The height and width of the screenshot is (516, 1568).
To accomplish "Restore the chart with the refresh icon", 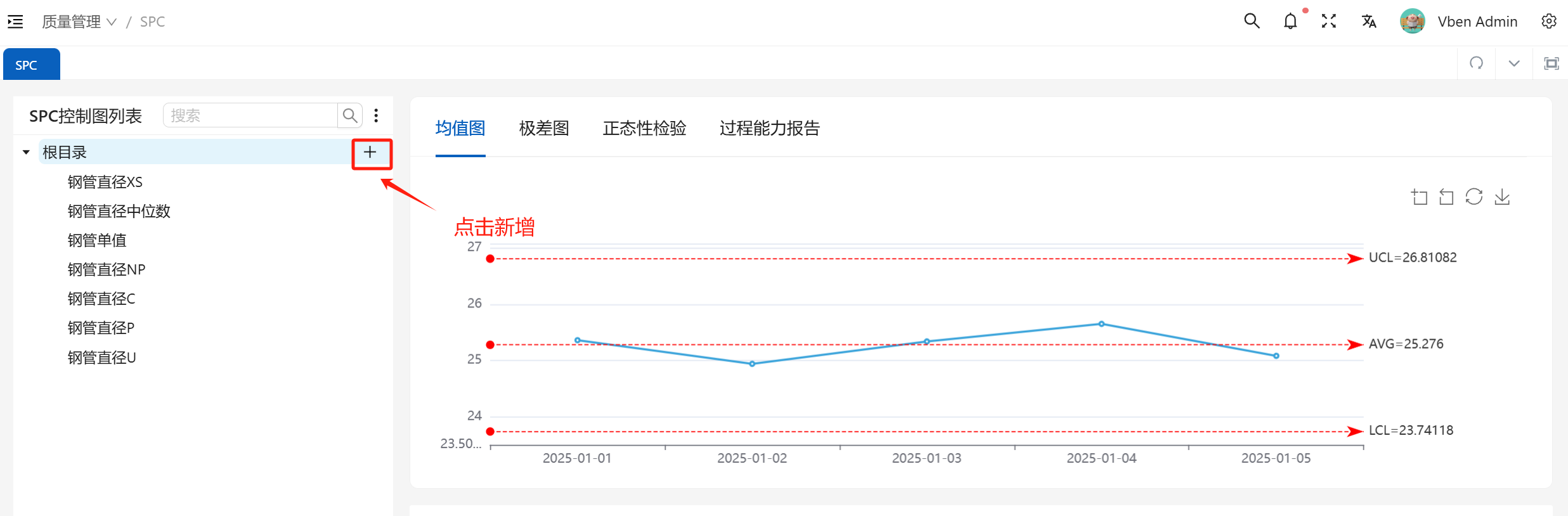I will (x=1474, y=197).
